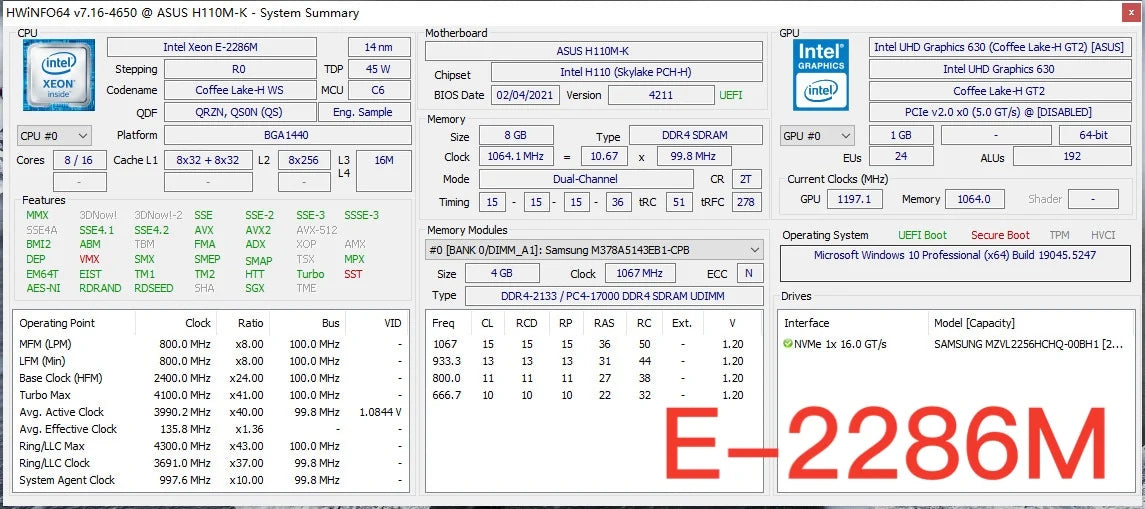Click the L2 cache value 8x256
1145x509 pixels.
(x=304, y=160)
